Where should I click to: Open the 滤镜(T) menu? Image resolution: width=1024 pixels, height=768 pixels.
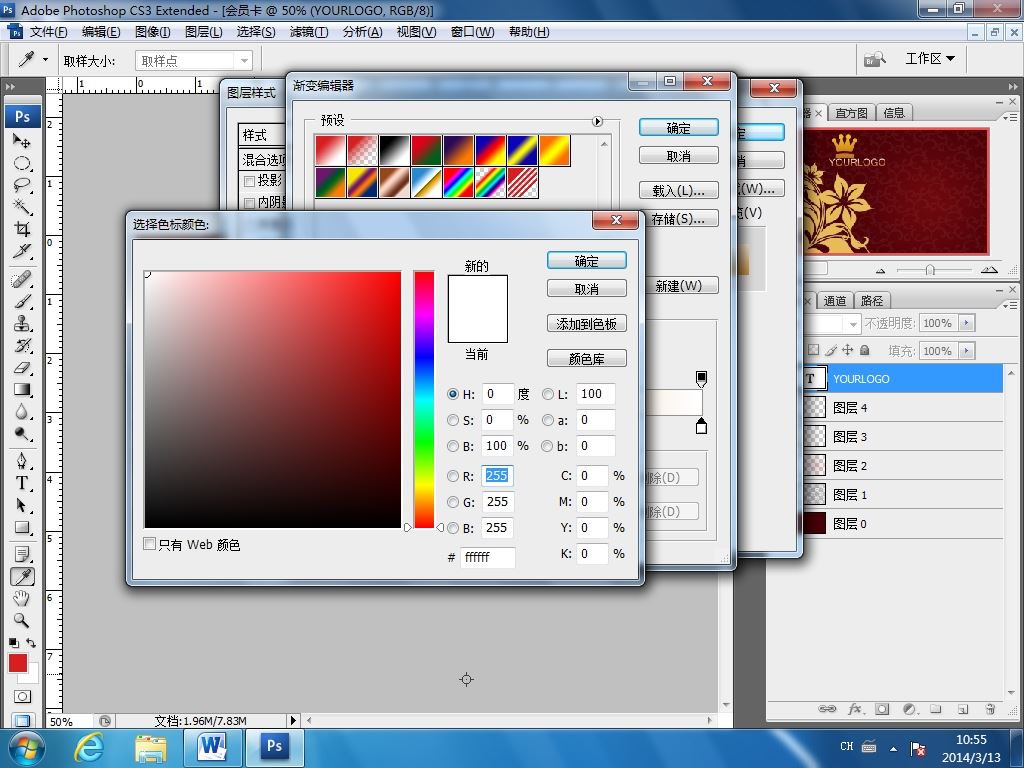pyautogui.click(x=309, y=31)
